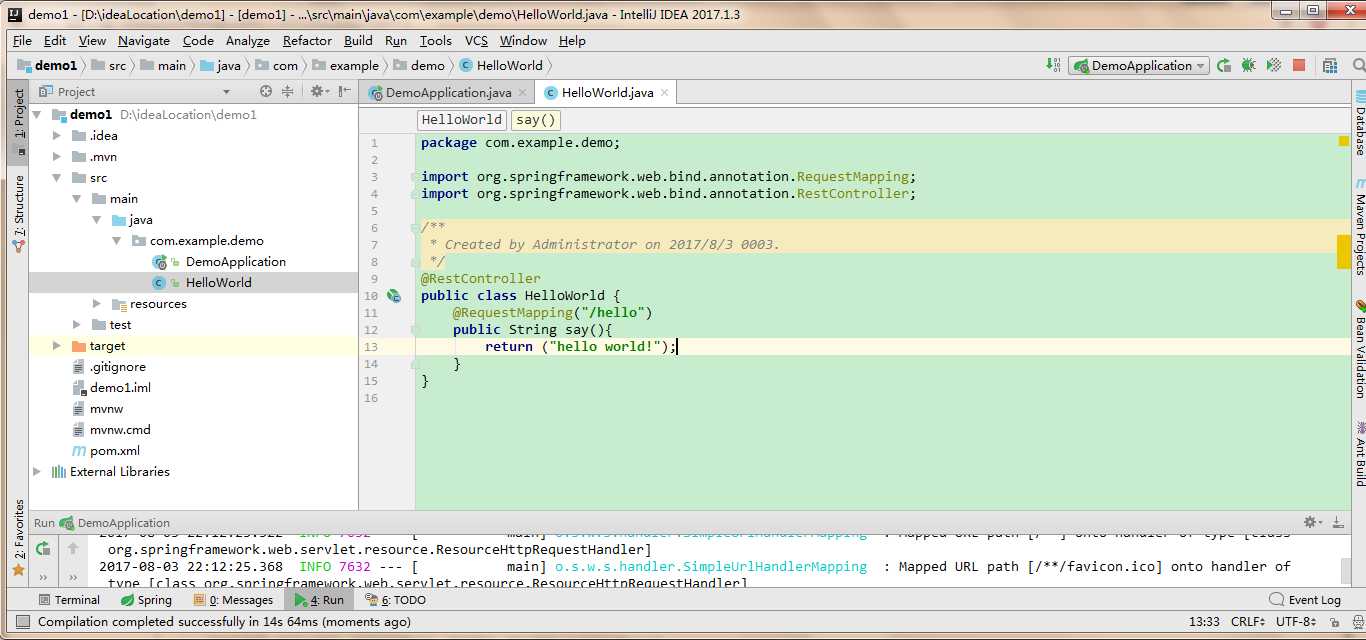The height and width of the screenshot is (640, 1366).
Task: Run DemoApplication with the rerun toolbar icon
Action: (x=1224, y=65)
